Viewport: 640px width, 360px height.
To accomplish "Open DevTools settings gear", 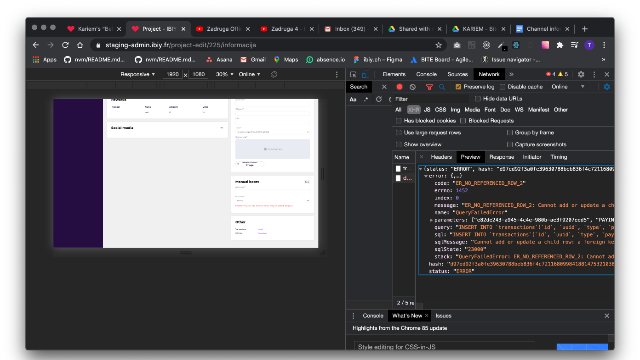I will pyautogui.click(x=581, y=74).
